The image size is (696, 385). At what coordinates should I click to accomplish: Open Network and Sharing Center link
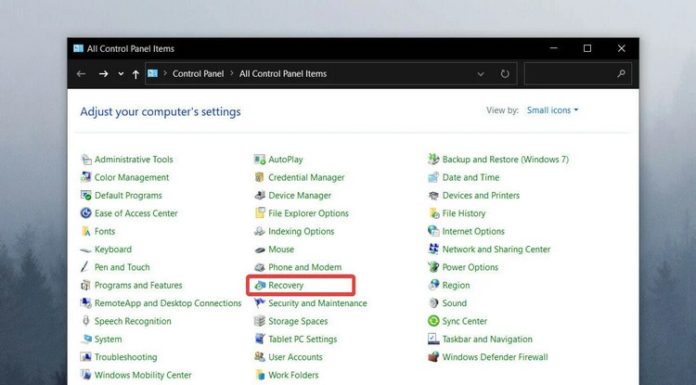pyautogui.click(x=496, y=250)
